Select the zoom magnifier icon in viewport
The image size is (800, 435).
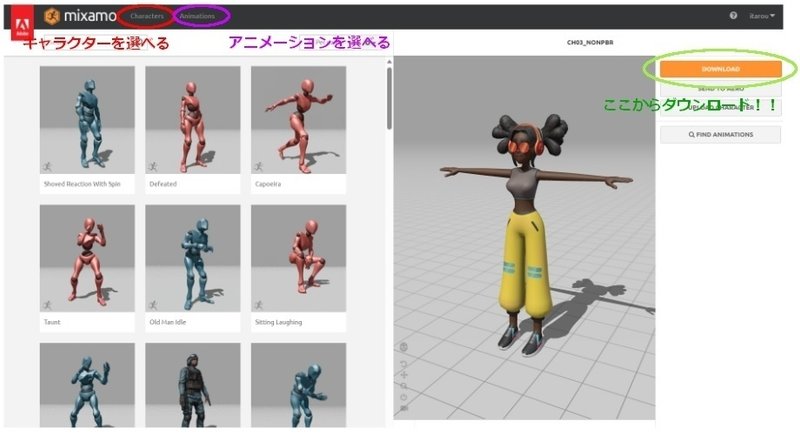click(x=404, y=386)
